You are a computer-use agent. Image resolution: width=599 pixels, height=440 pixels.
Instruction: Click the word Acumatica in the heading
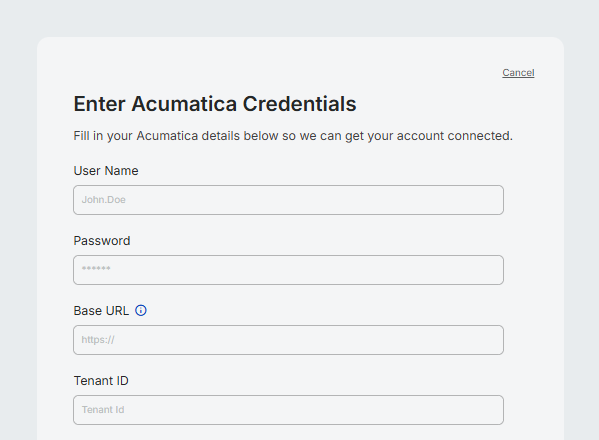tap(184, 104)
